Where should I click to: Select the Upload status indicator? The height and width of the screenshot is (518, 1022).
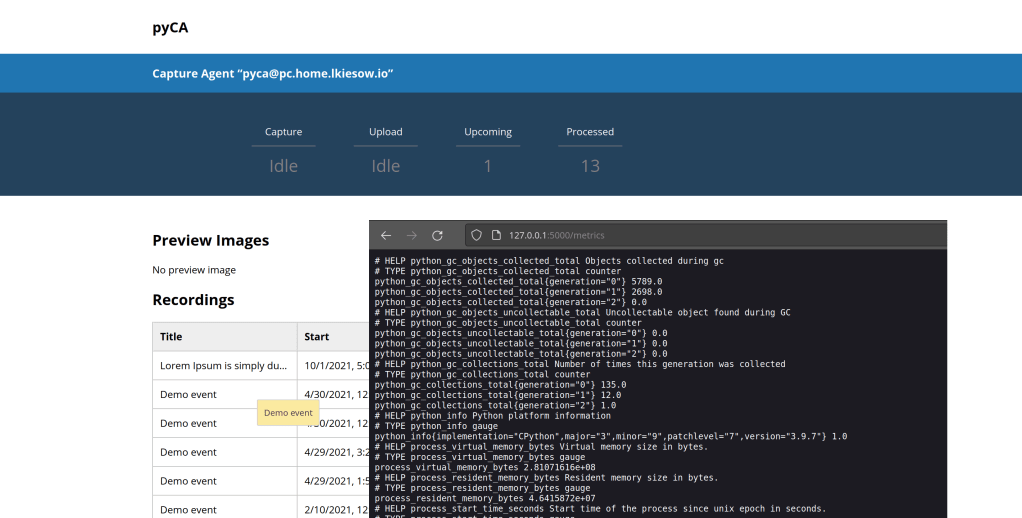pyautogui.click(x=385, y=165)
